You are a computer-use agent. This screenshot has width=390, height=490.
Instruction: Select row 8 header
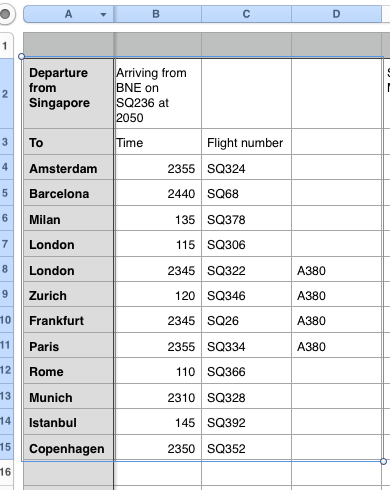pos(6,269)
